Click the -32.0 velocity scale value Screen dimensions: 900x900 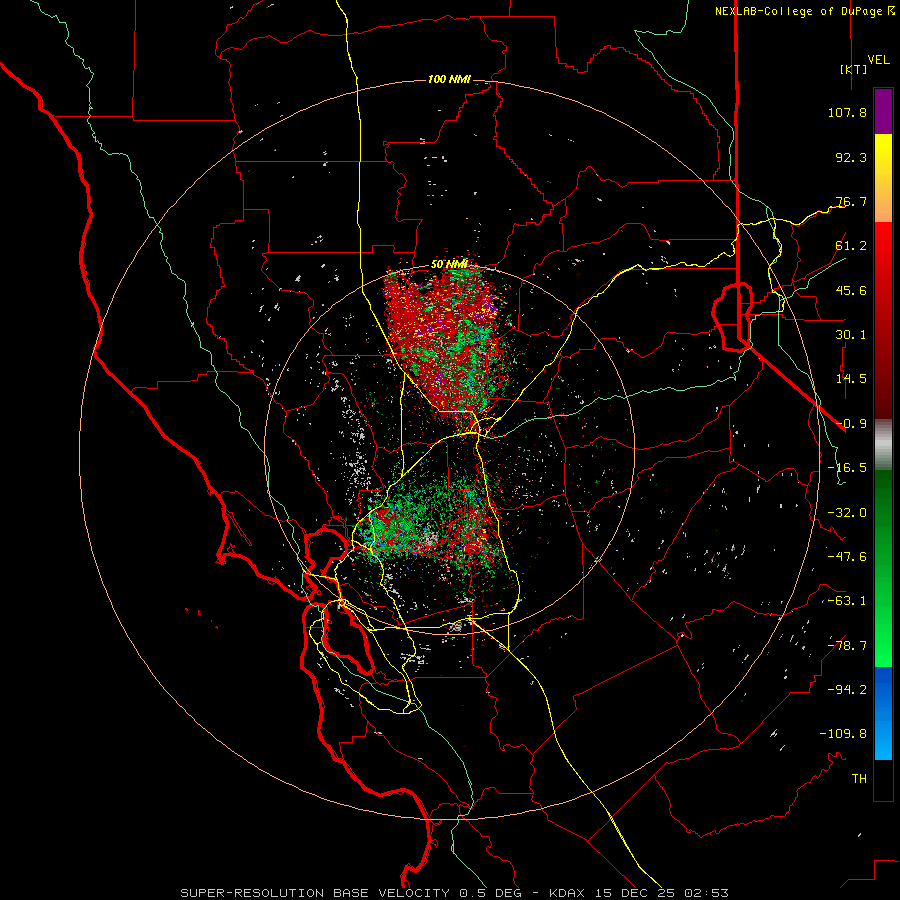point(847,513)
